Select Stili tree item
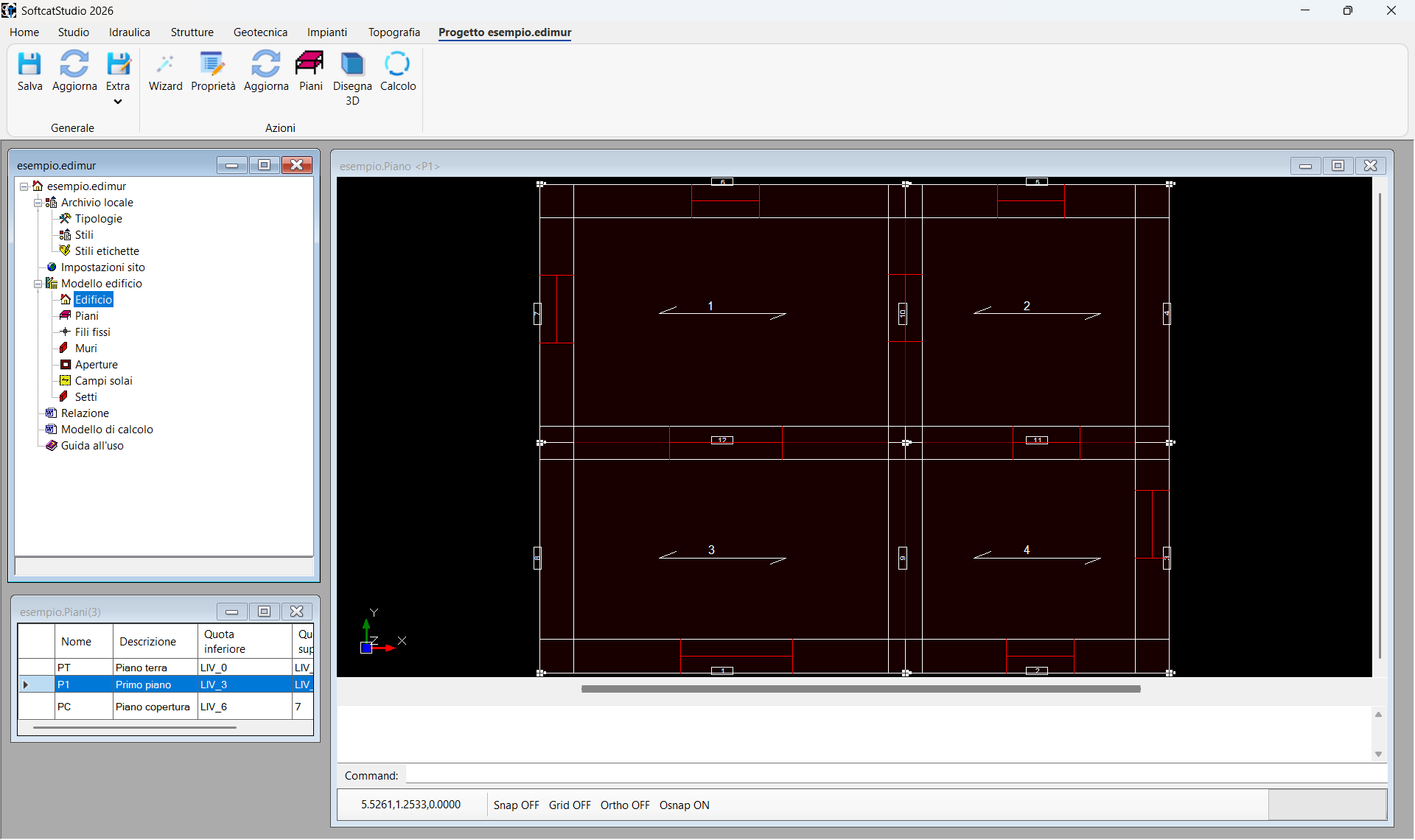This screenshot has height=840, width=1415. (84, 235)
